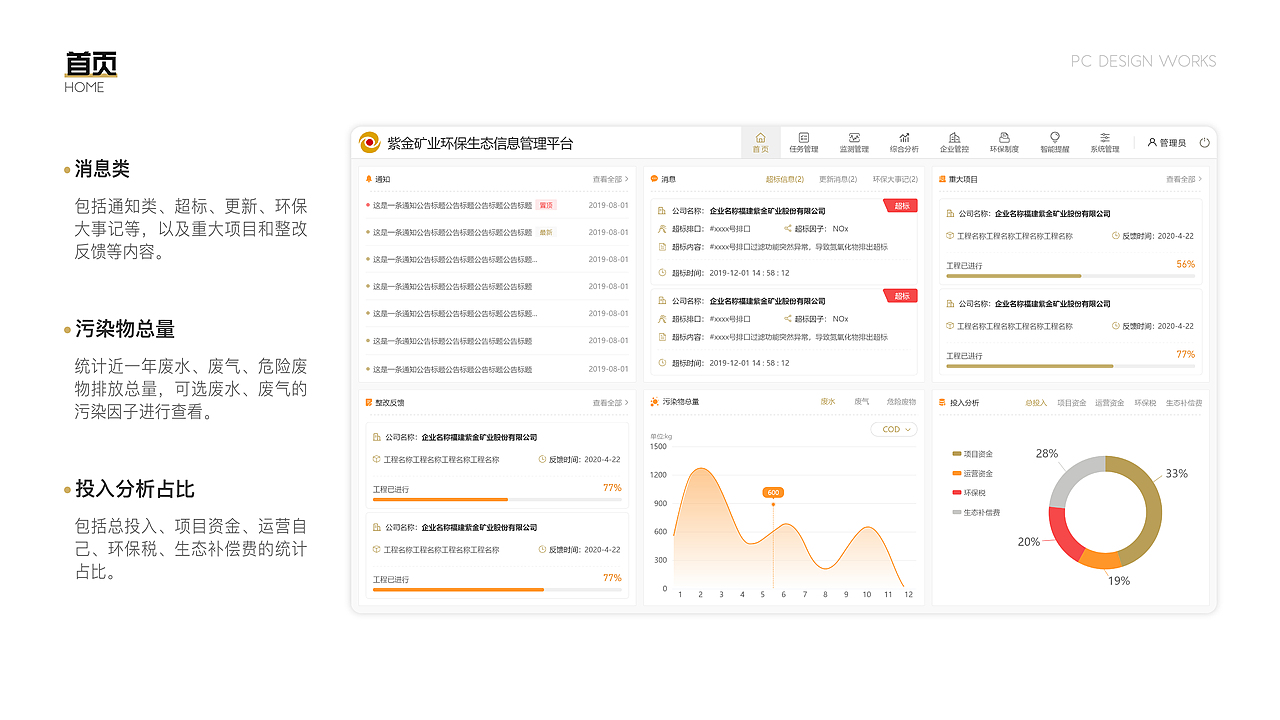Click 查看全部 in the 整改反馈 panel
Image resolution: width=1280 pixels, height=720 pixels.
click(611, 403)
